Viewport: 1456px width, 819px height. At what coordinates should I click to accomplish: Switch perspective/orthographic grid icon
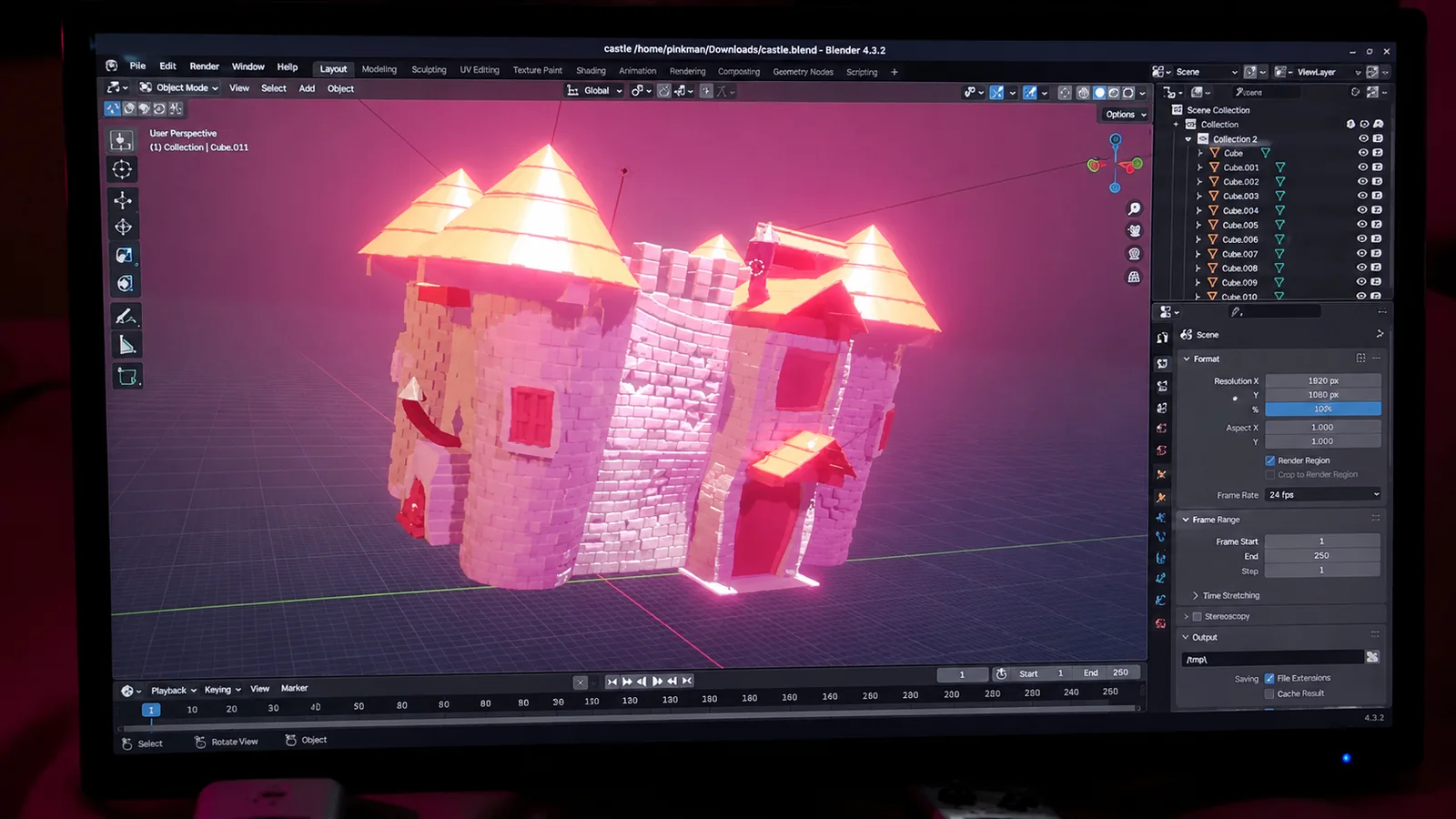pos(1134,277)
